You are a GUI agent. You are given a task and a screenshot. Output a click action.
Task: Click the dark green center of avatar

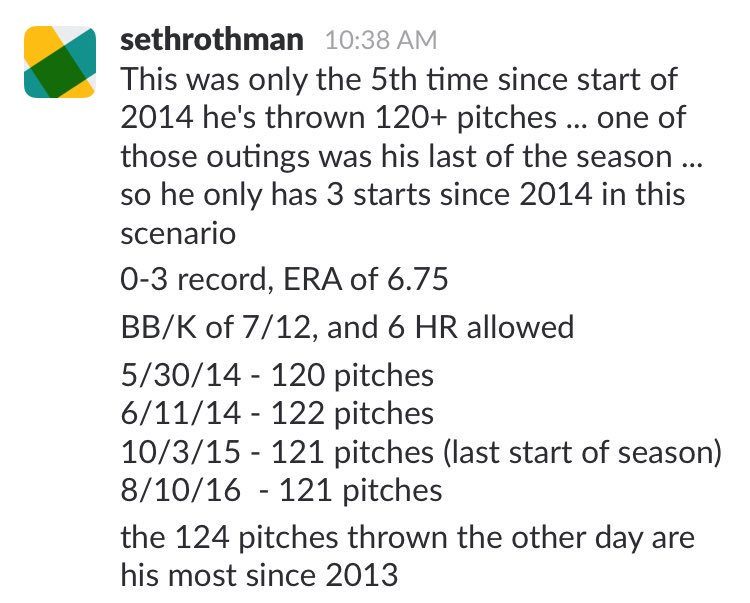(60, 65)
